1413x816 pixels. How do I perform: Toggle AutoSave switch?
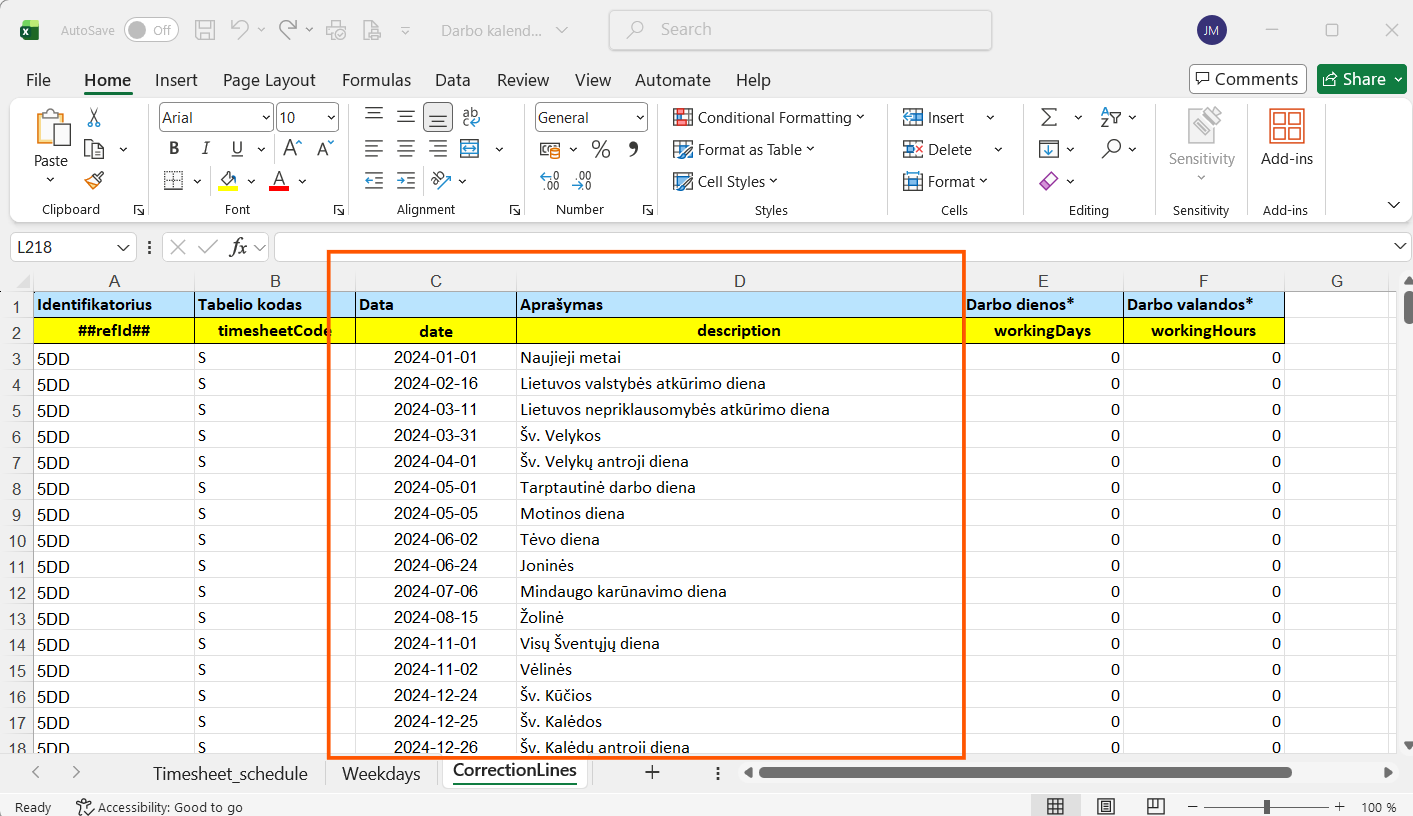point(151,30)
